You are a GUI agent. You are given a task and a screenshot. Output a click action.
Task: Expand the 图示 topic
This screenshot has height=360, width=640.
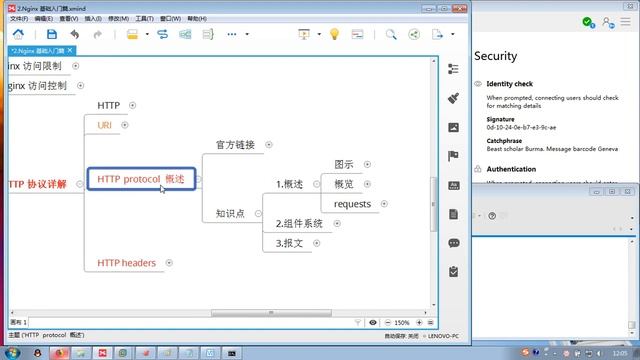click(367, 164)
